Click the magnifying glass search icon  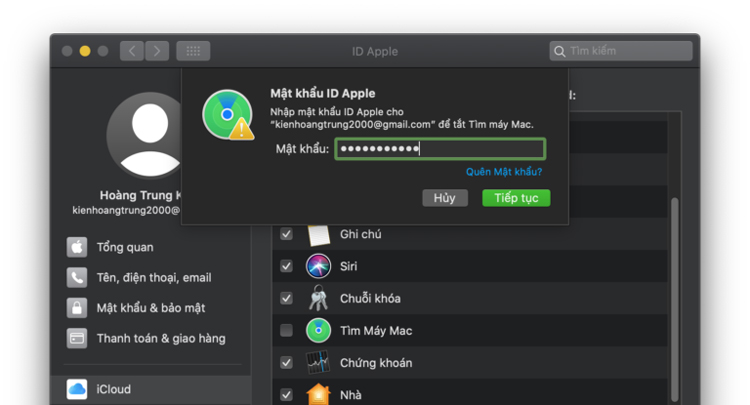point(560,51)
